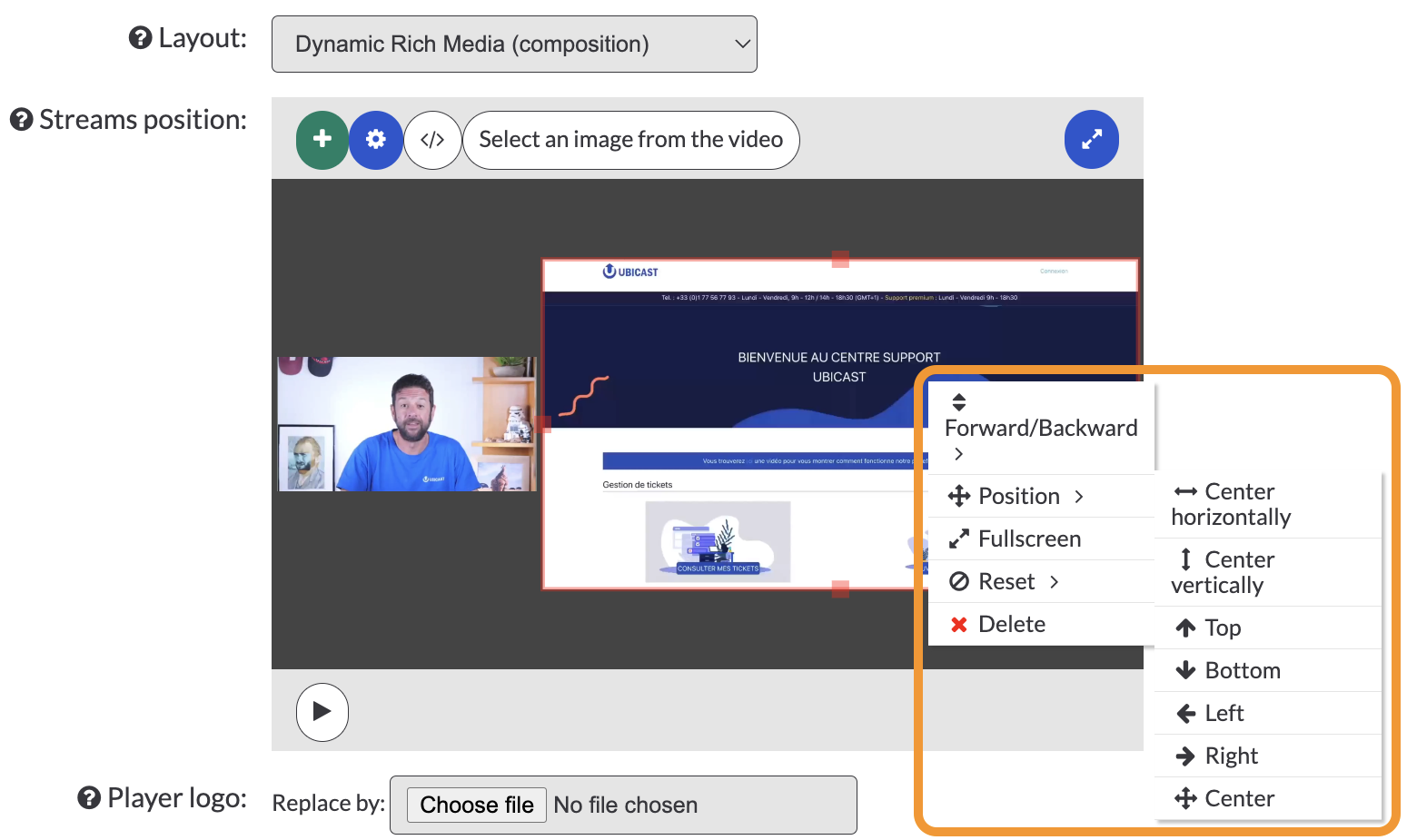
Task: Click the Position four-arrow icon
Action: pyautogui.click(x=959, y=496)
